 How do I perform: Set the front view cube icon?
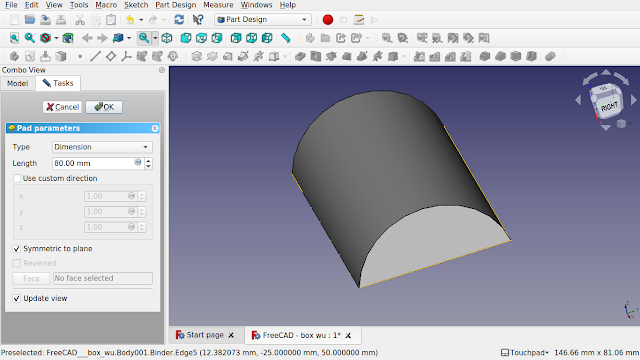click(186, 38)
